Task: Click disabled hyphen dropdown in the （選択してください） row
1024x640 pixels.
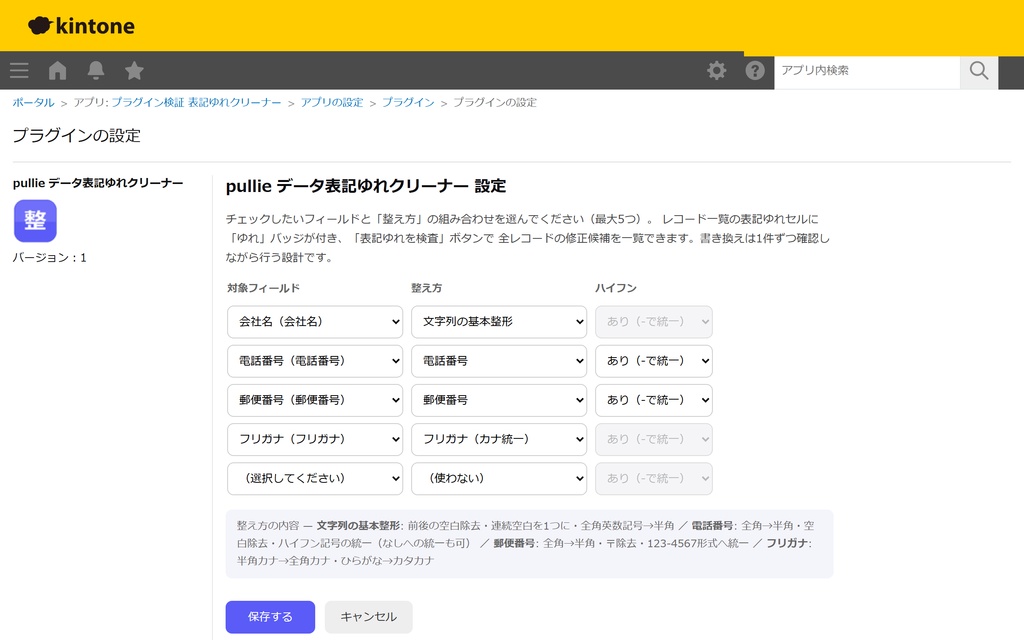Action: click(654, 479)
